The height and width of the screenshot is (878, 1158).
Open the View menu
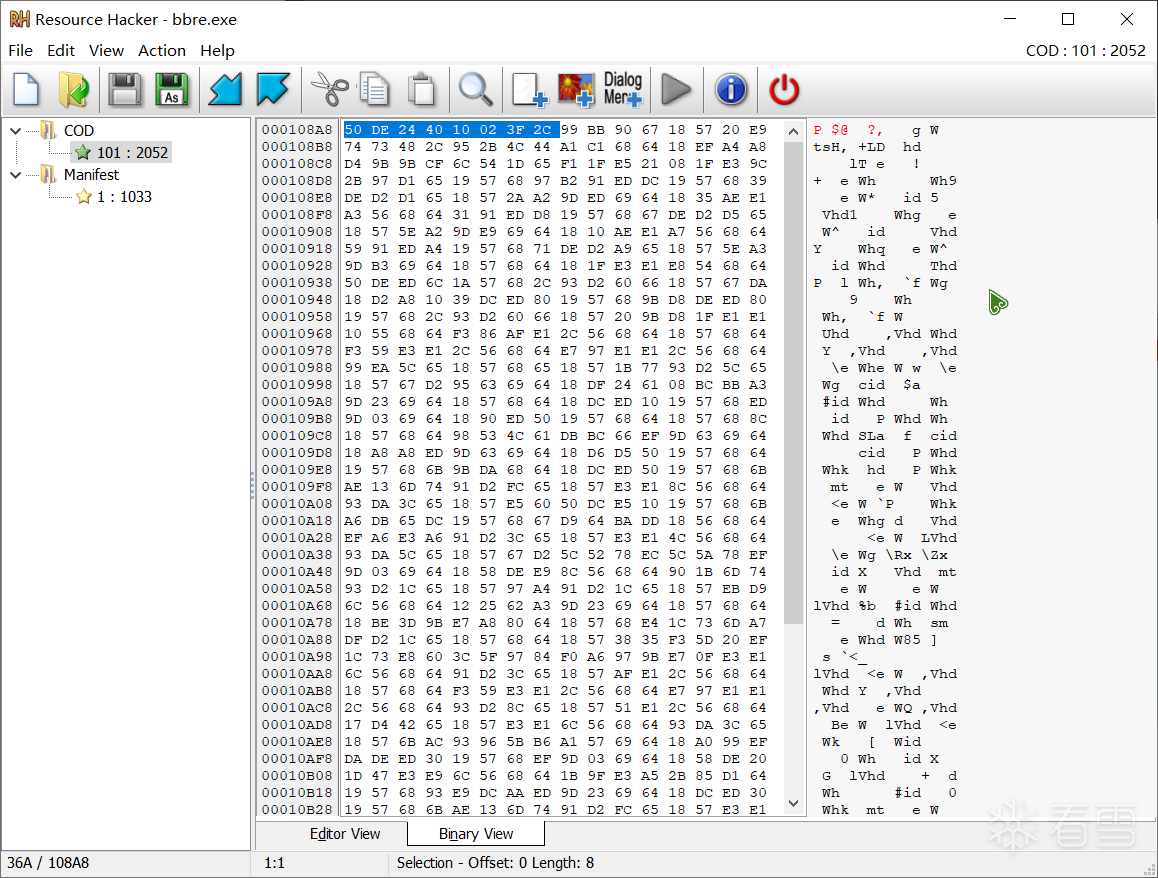[x=106, y=50]
